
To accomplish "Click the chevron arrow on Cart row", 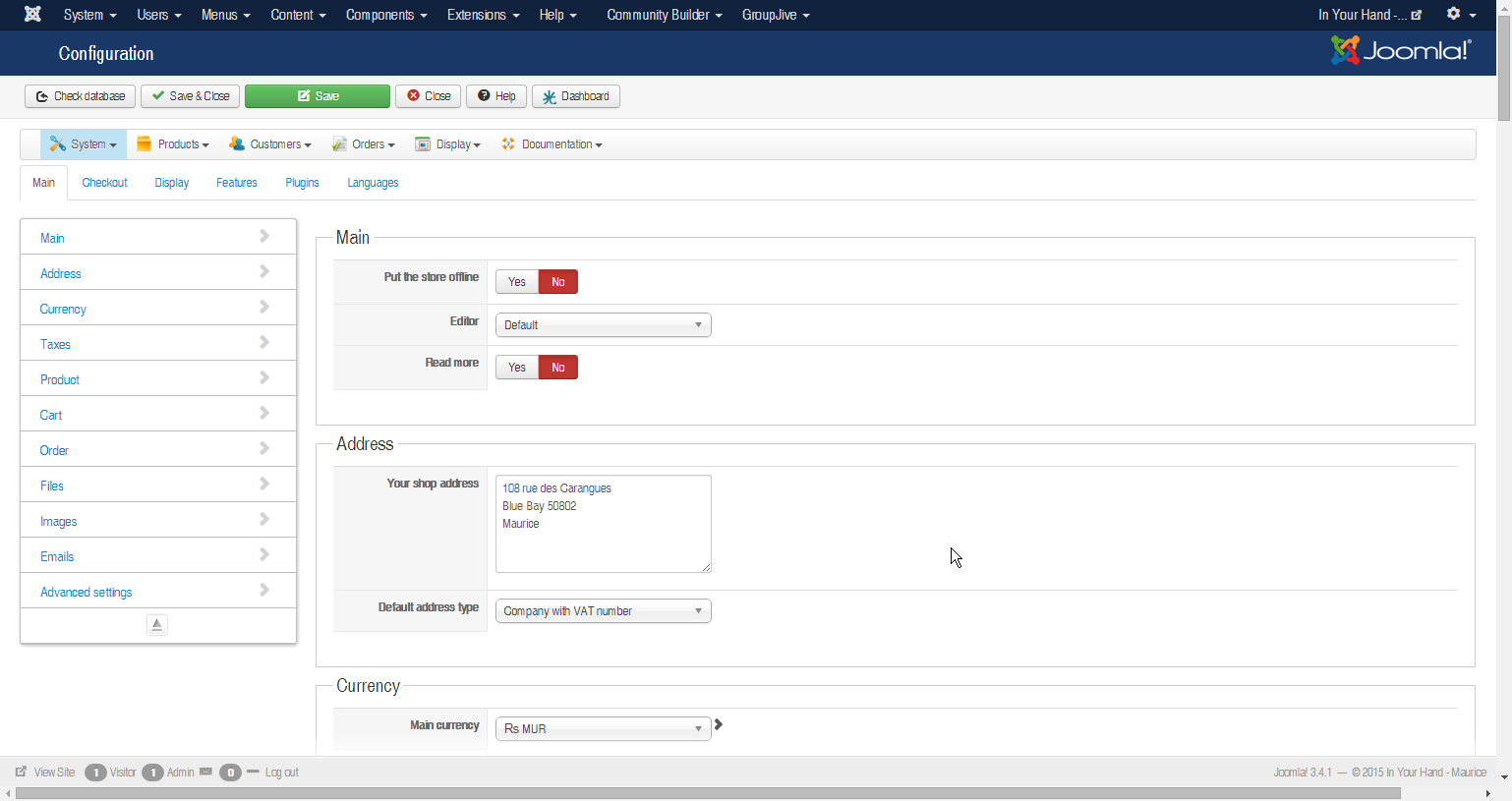I will (x=264, y=413).
